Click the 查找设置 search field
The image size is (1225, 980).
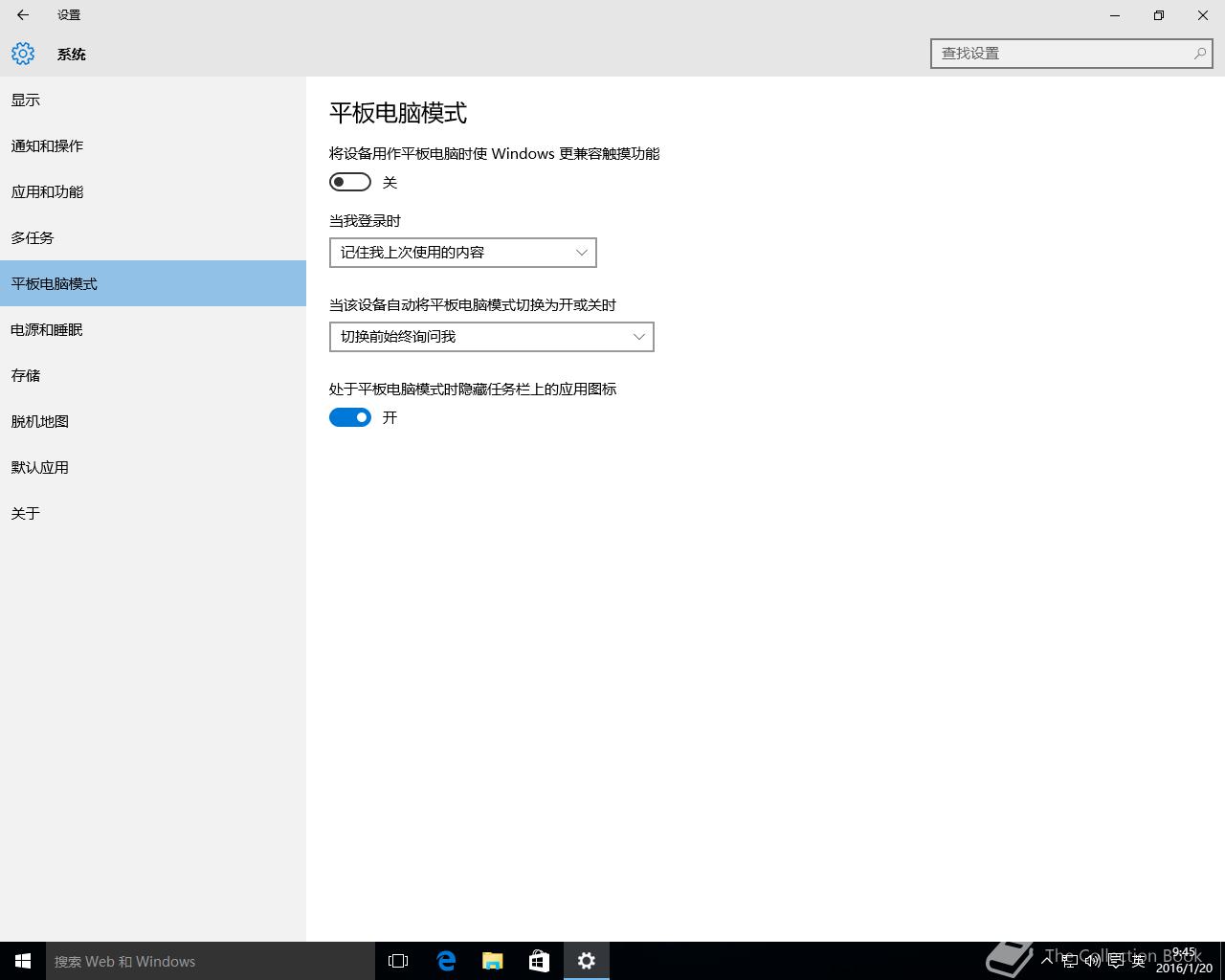1072,54
